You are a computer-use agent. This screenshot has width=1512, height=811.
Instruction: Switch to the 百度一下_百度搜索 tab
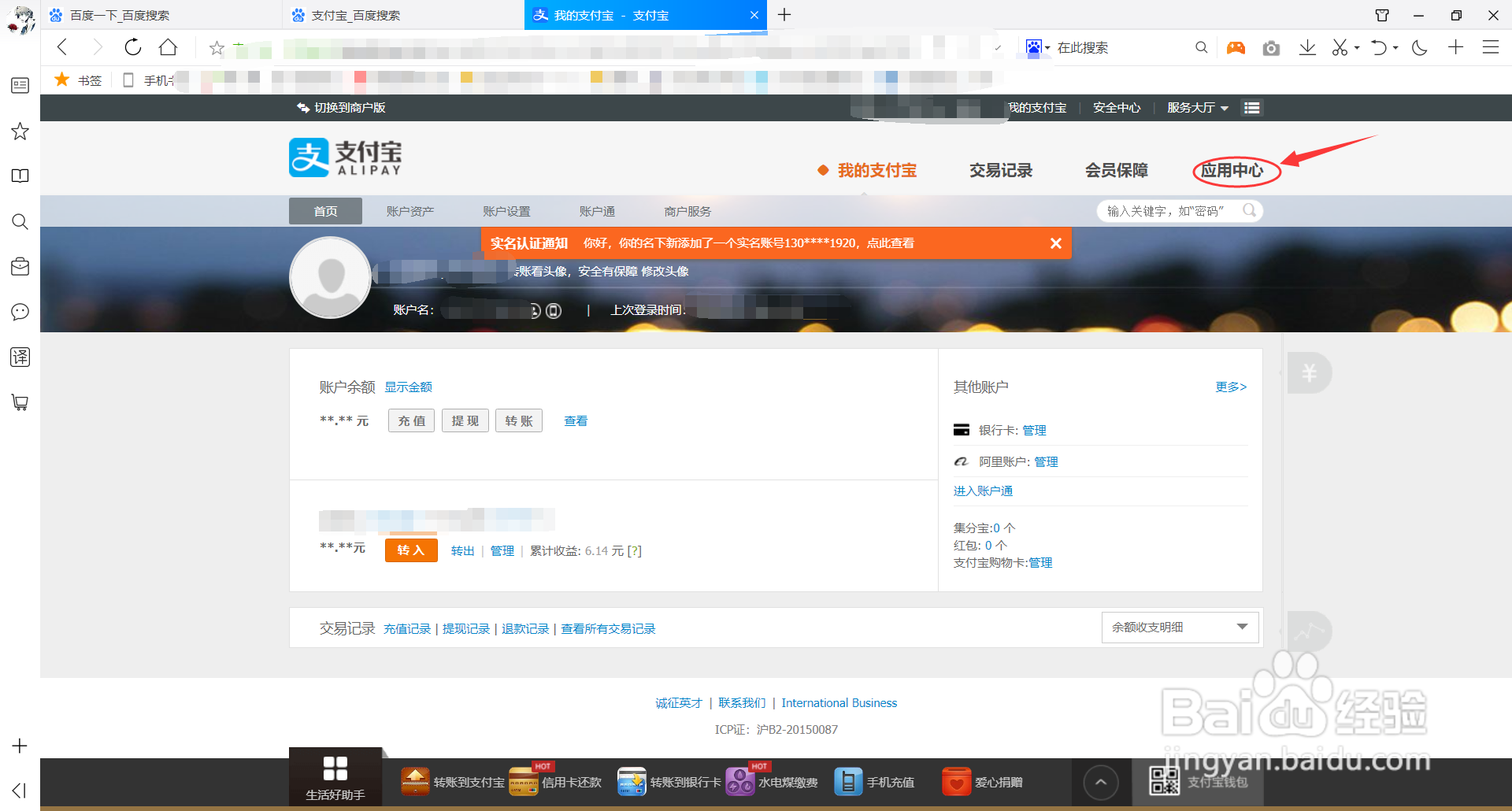161,15
